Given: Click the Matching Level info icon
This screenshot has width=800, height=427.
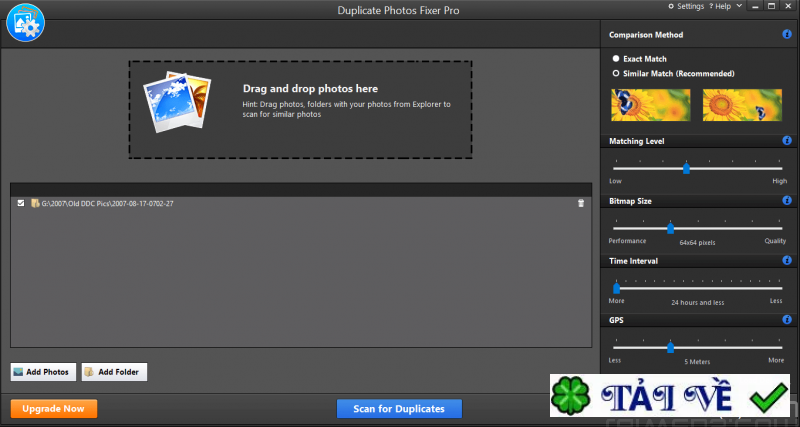Looking at the screenshot, I should pyautogui.click(x=787, y=140).
